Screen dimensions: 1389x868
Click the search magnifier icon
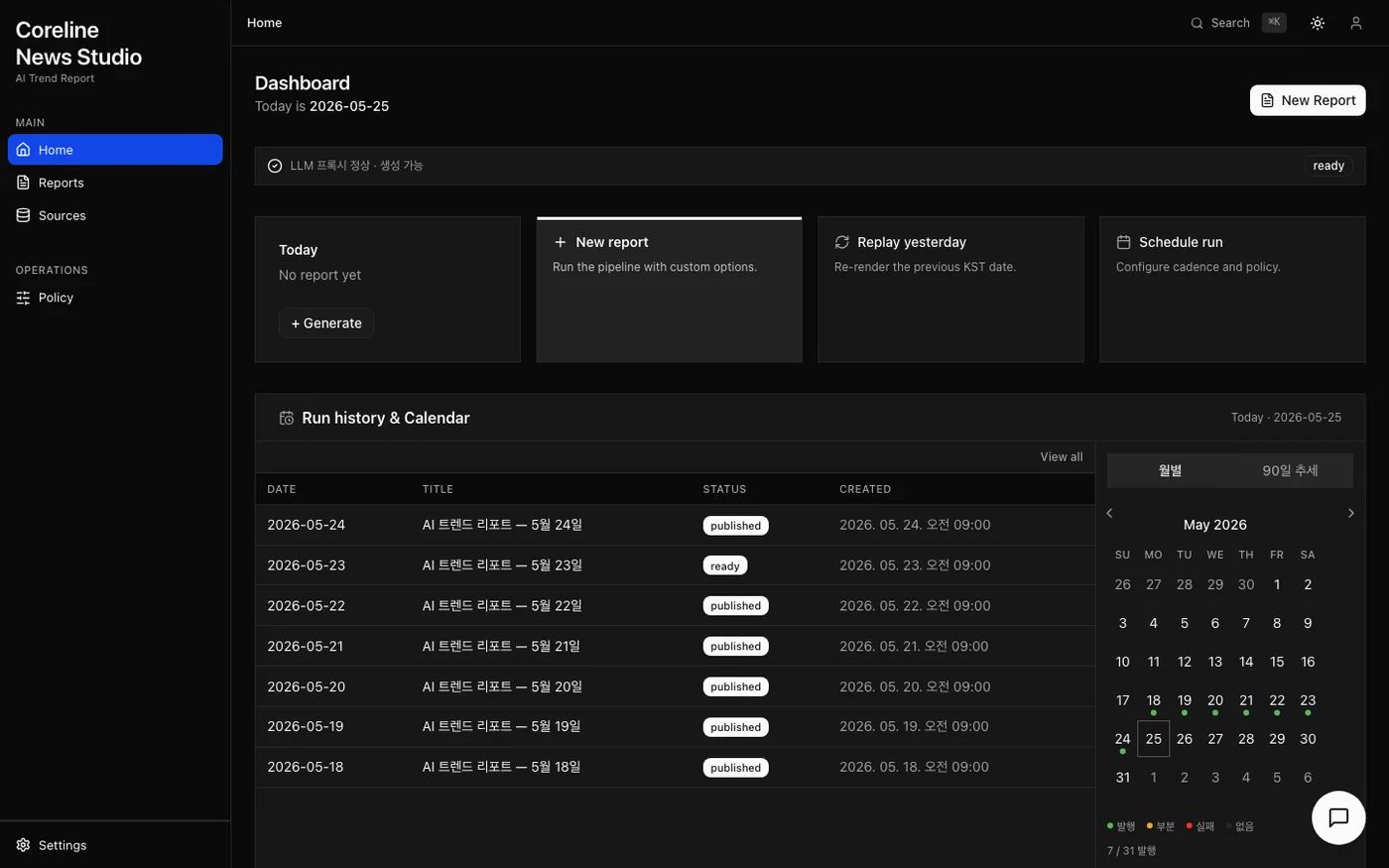[1198, 23]
